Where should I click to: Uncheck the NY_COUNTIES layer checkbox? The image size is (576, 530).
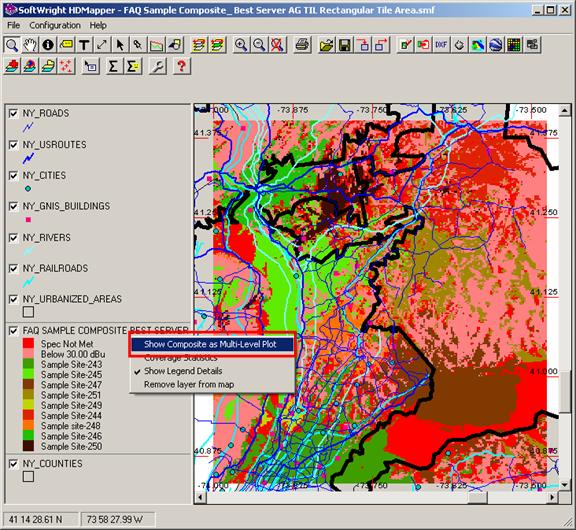14,464
